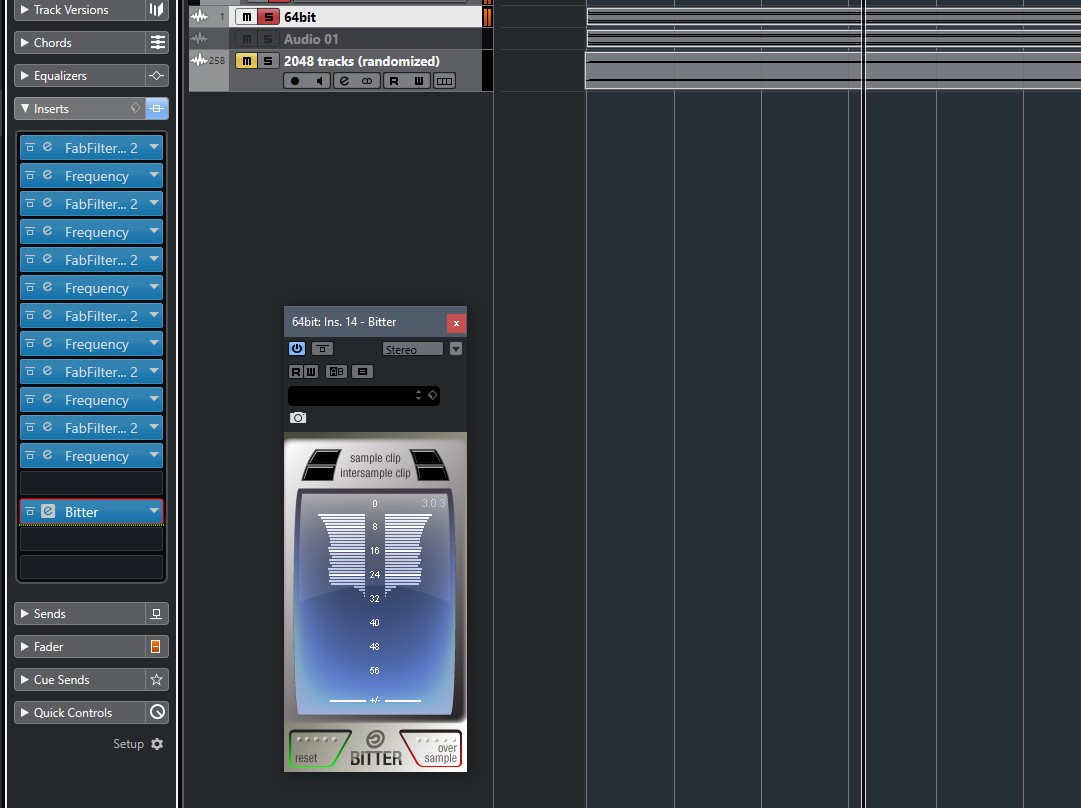Image resolution: width=1081 pixels, height=808 pixels.
Task: Click the Quick Controls circle icon
Action: pos(157,712)
